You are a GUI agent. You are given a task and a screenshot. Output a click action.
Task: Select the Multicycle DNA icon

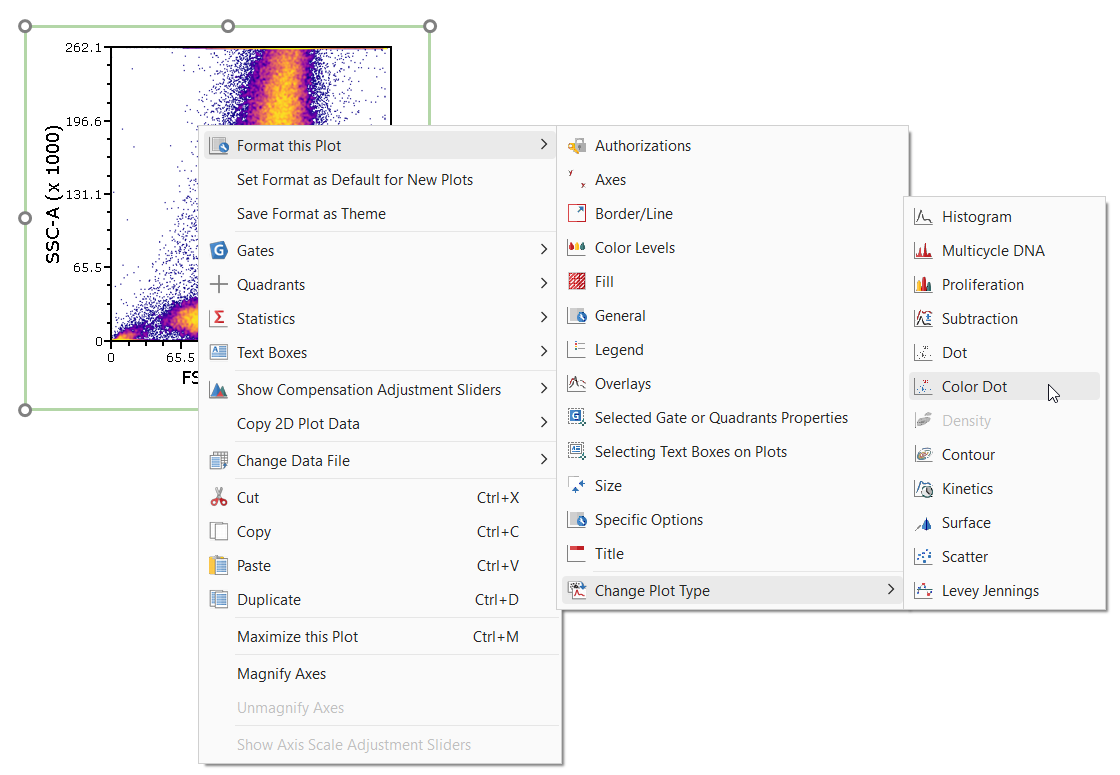click(924, 251)
